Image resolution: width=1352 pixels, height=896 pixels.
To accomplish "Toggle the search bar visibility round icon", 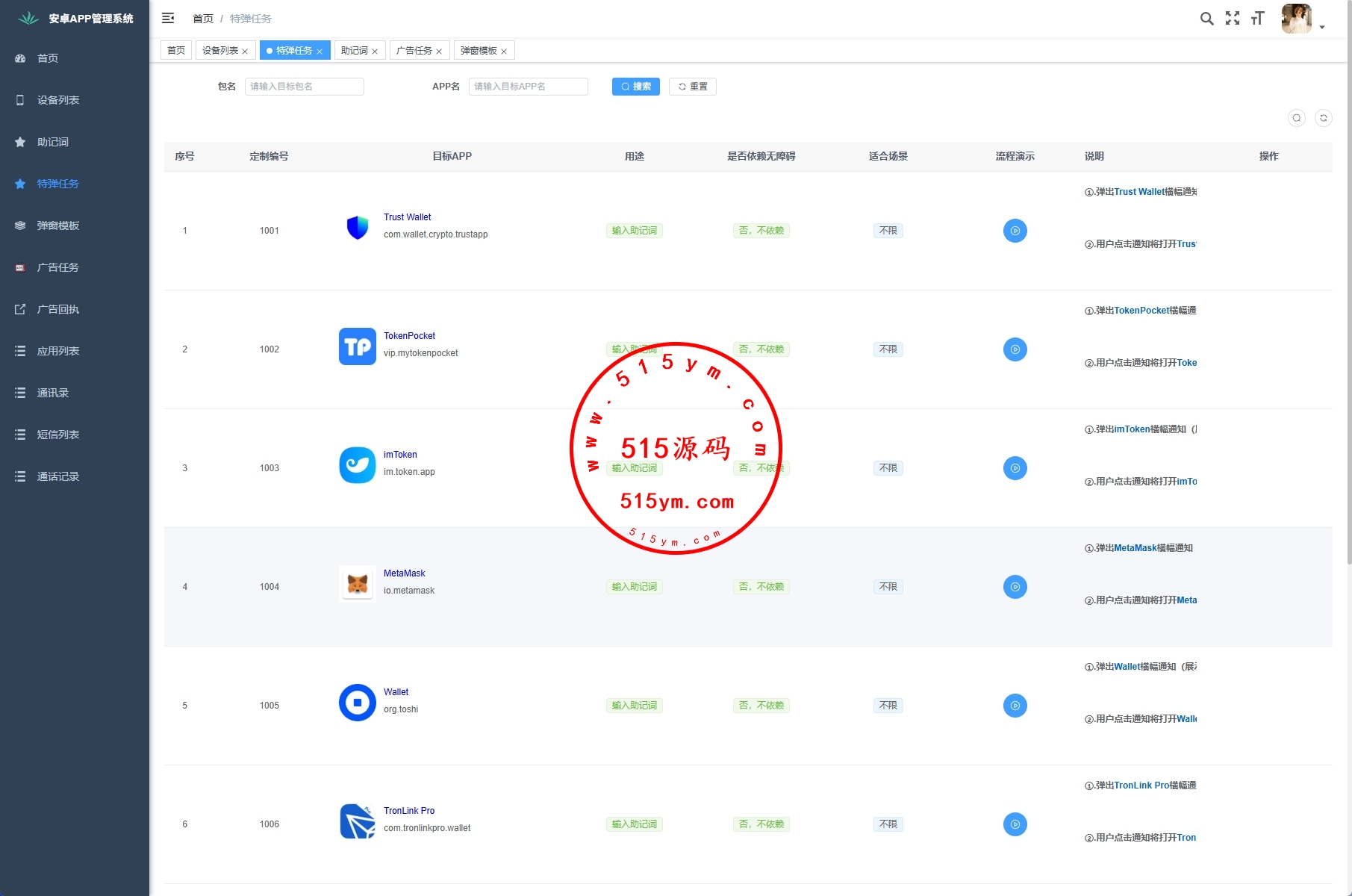I will pos(1297,118).
